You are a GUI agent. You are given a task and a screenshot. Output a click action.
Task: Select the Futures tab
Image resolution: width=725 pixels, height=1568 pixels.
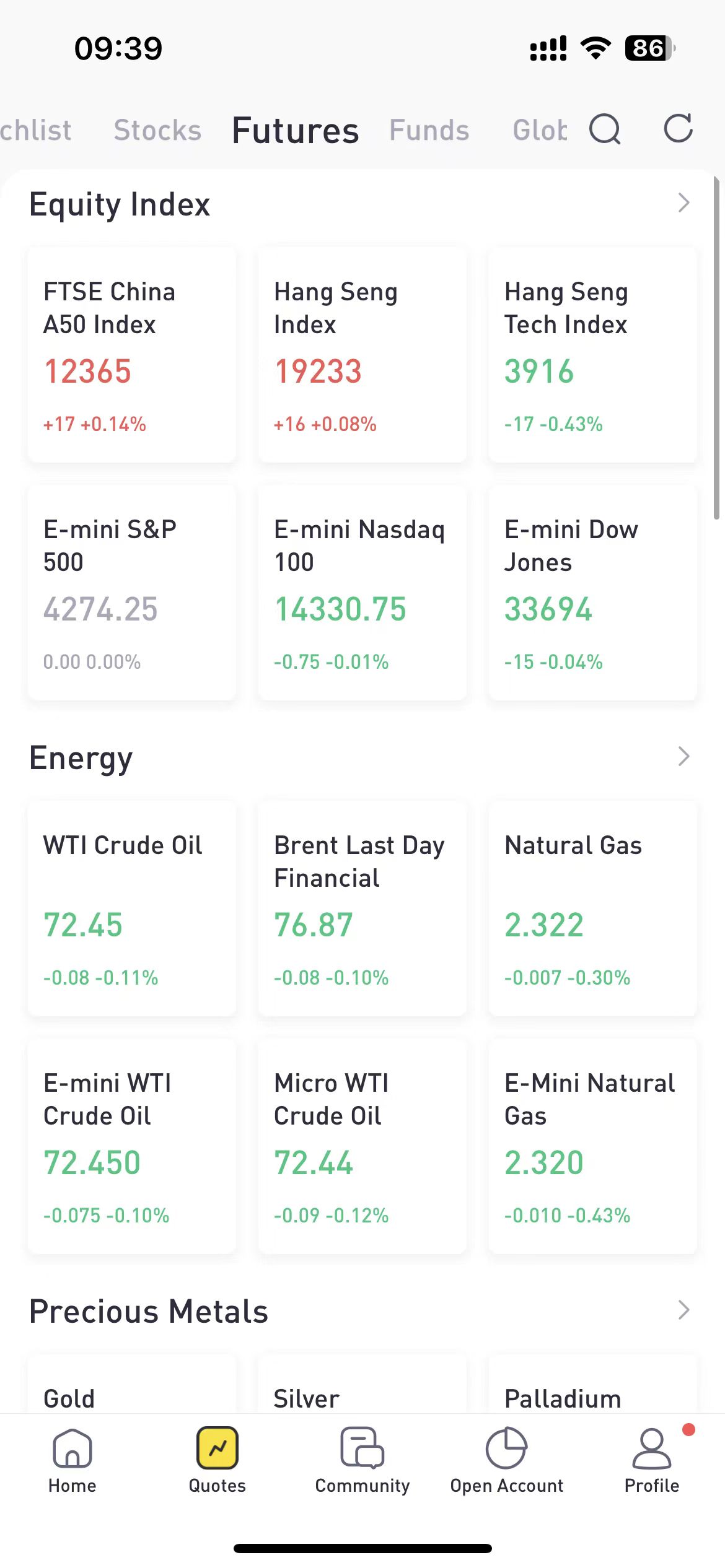[x=296, y=130]
